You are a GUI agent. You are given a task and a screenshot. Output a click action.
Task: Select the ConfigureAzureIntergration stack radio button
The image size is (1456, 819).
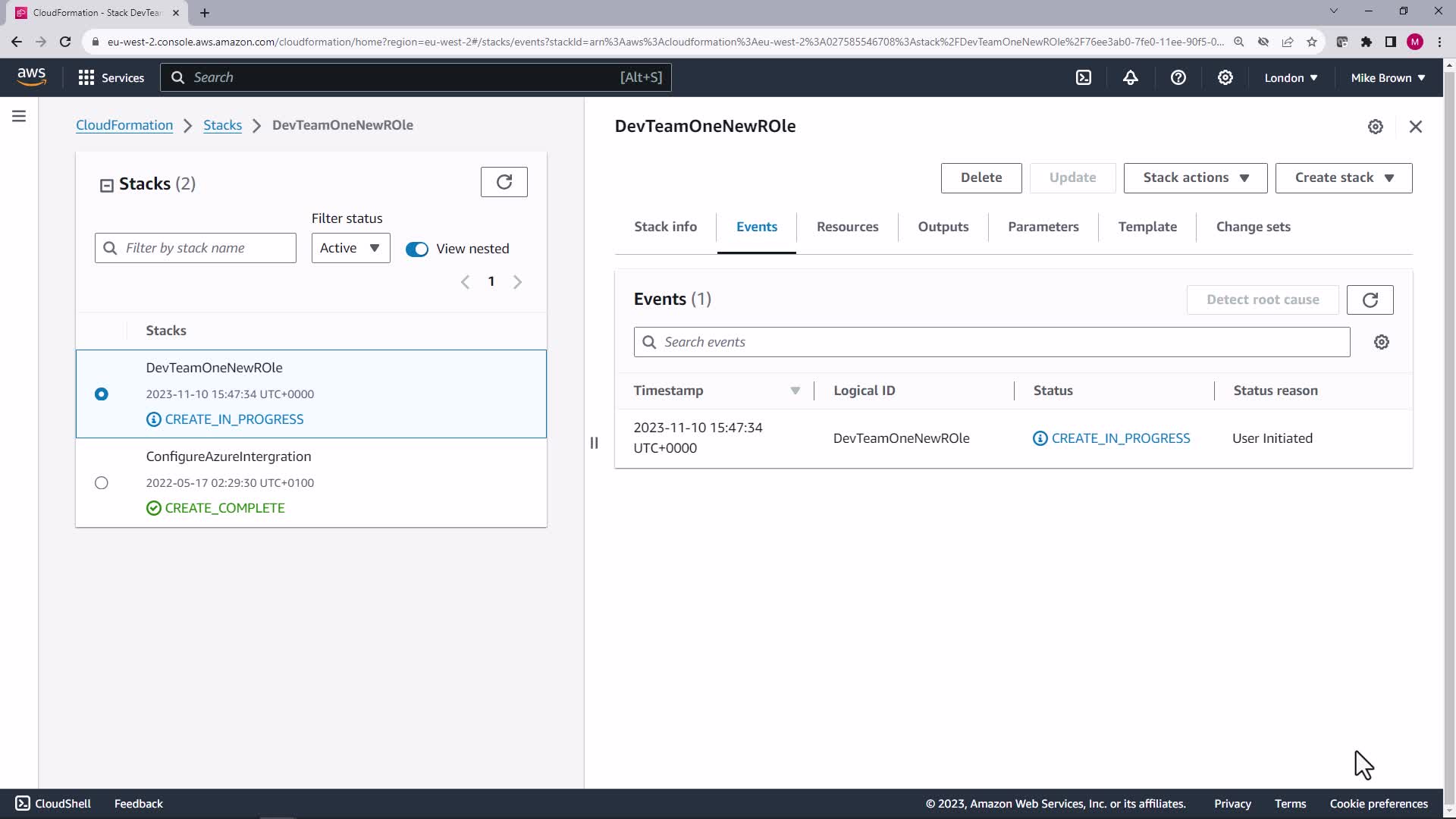pyautogui.click(x=102, y=483)
